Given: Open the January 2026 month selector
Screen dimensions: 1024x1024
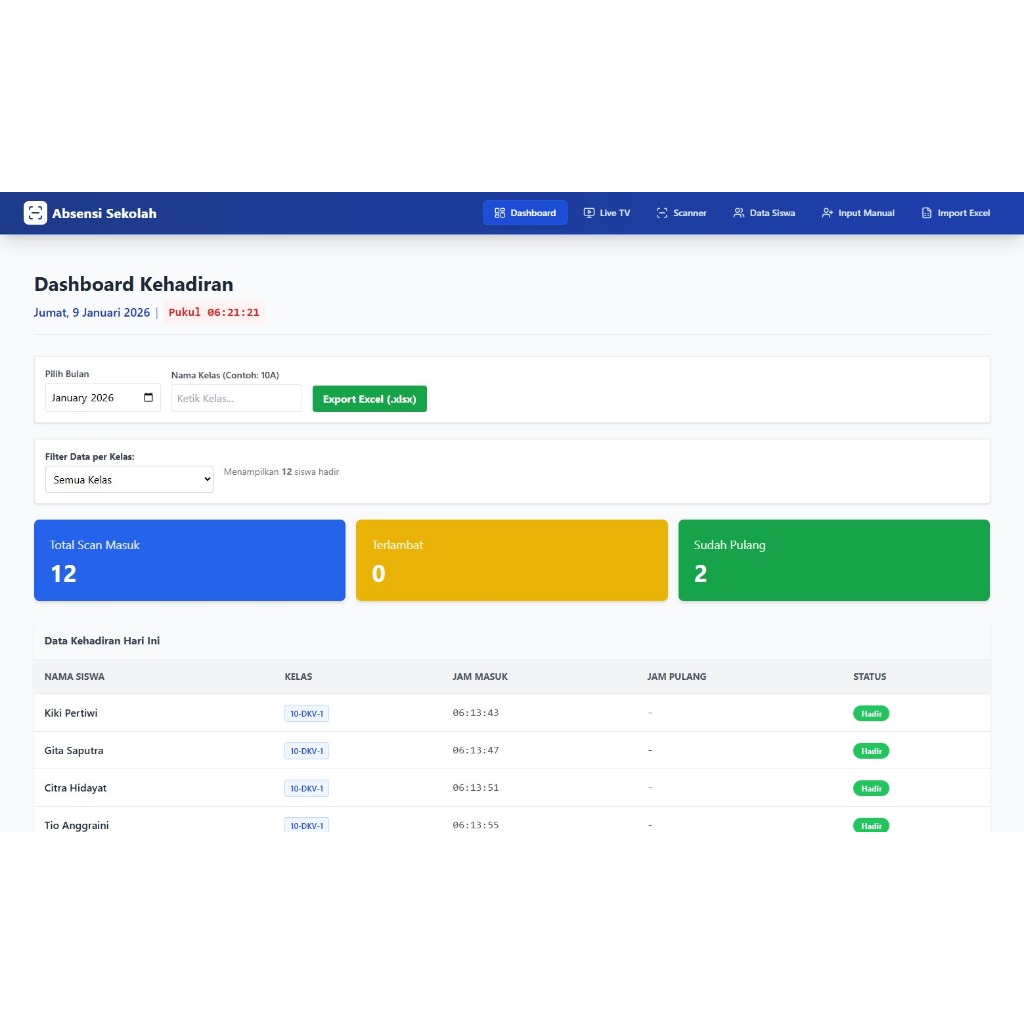Looking at the screenshot, I should pyautogui.click(x=90, y=398).
